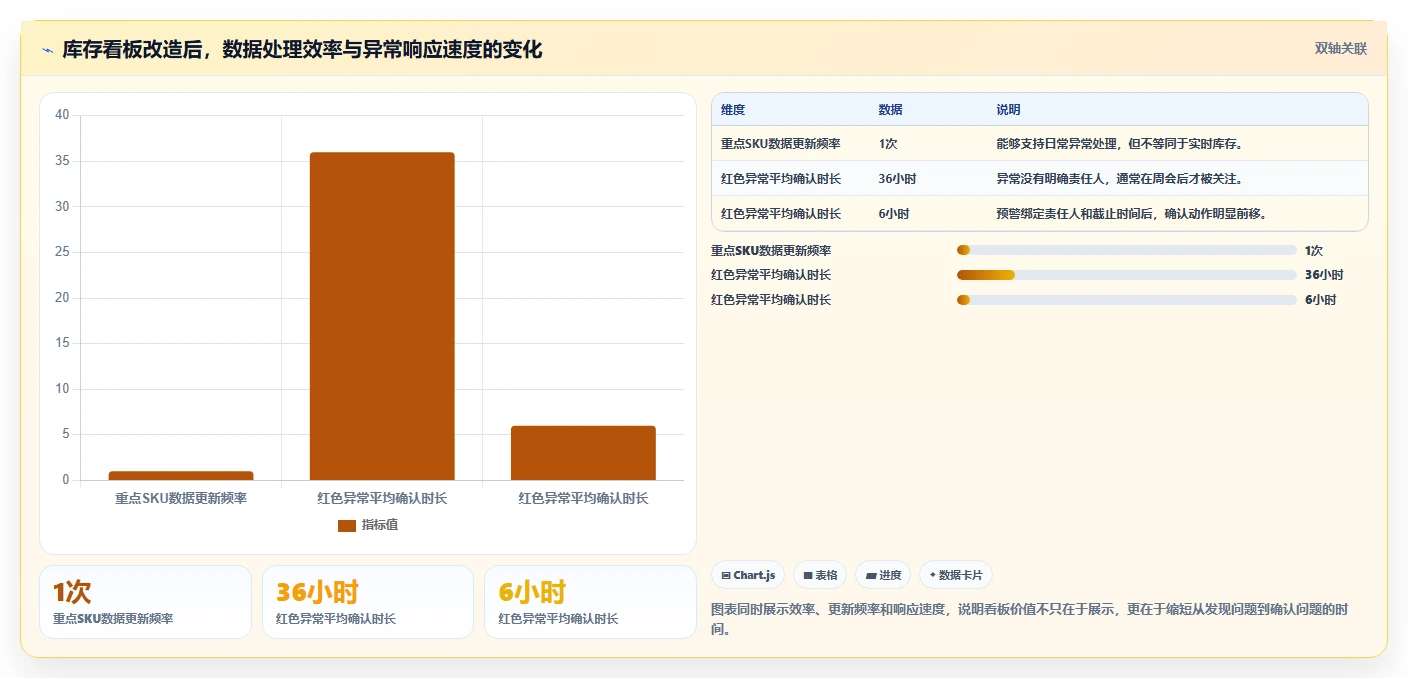Open the 数据卡片 chip

956,575
